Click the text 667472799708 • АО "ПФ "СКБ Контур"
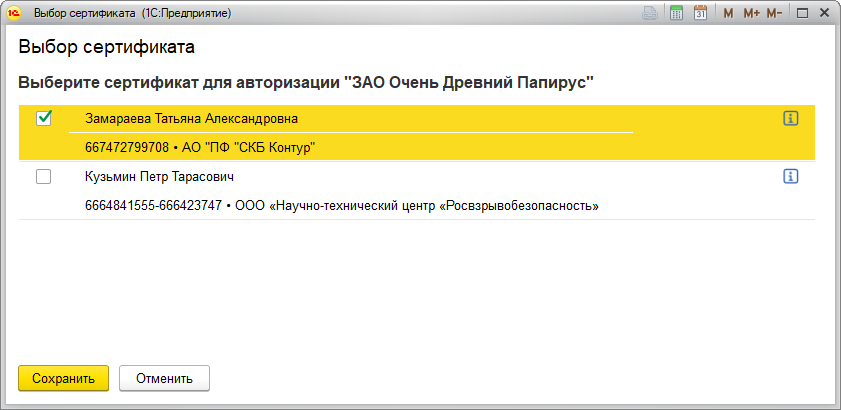The height and width of the screenshot is (410, 841). click(199, 148)
